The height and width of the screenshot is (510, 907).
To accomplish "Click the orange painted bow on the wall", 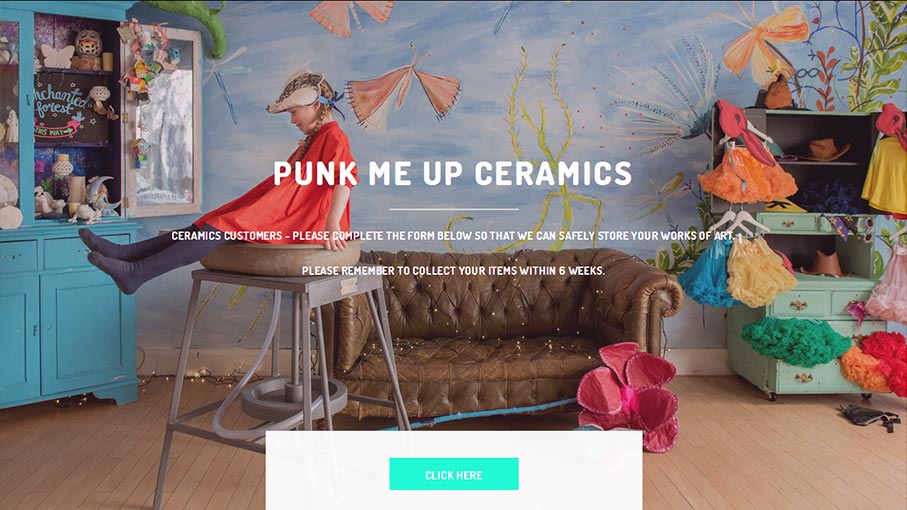I will pyautogui.click(x=762, y=39).
